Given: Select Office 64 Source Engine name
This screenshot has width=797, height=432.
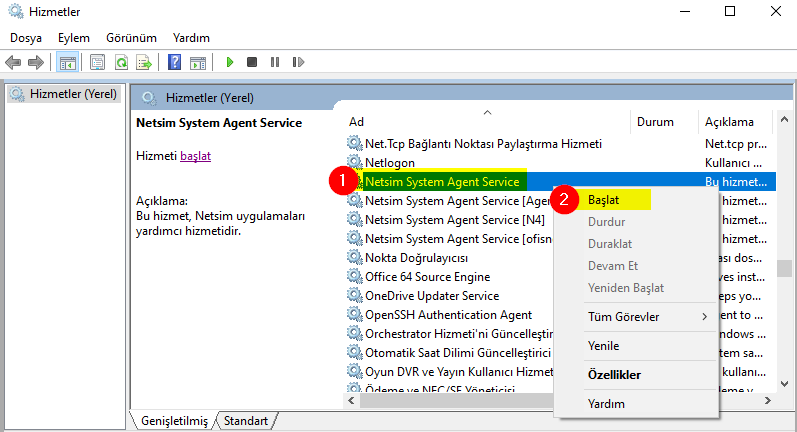Looking at the screenshot, I should point(427,276).
